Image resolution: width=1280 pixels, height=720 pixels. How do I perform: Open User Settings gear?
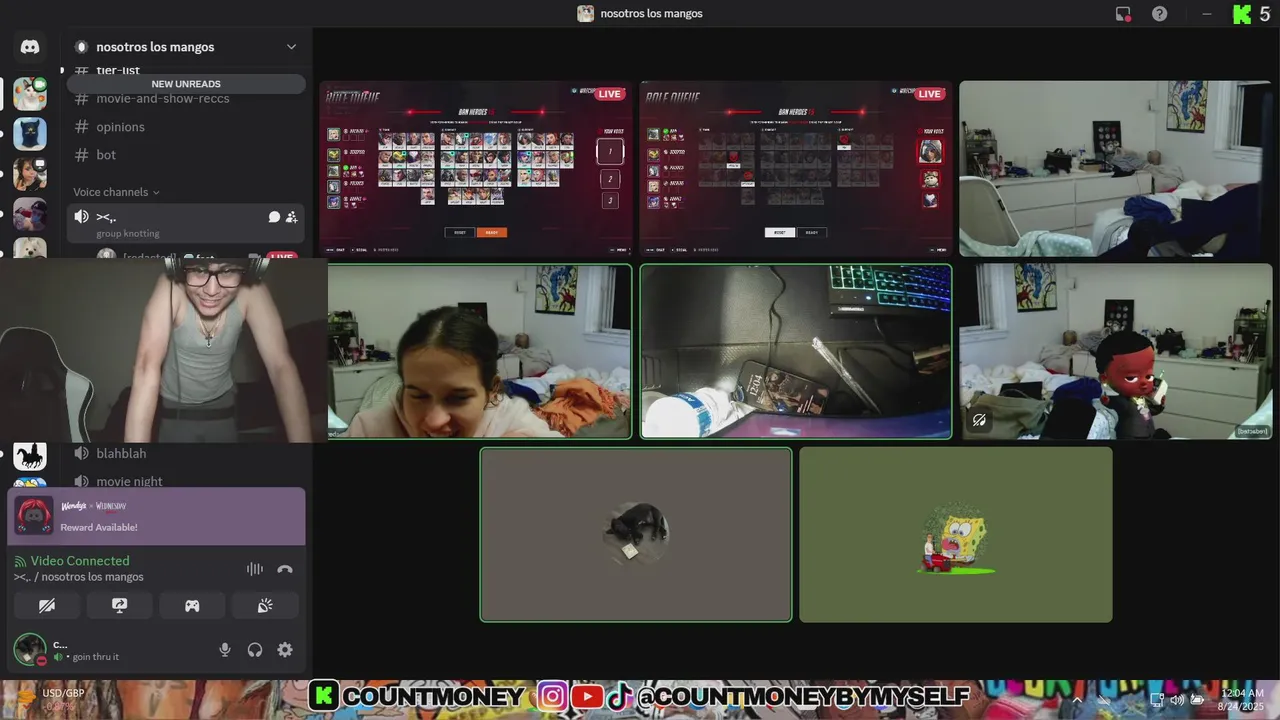pos(285,650)
